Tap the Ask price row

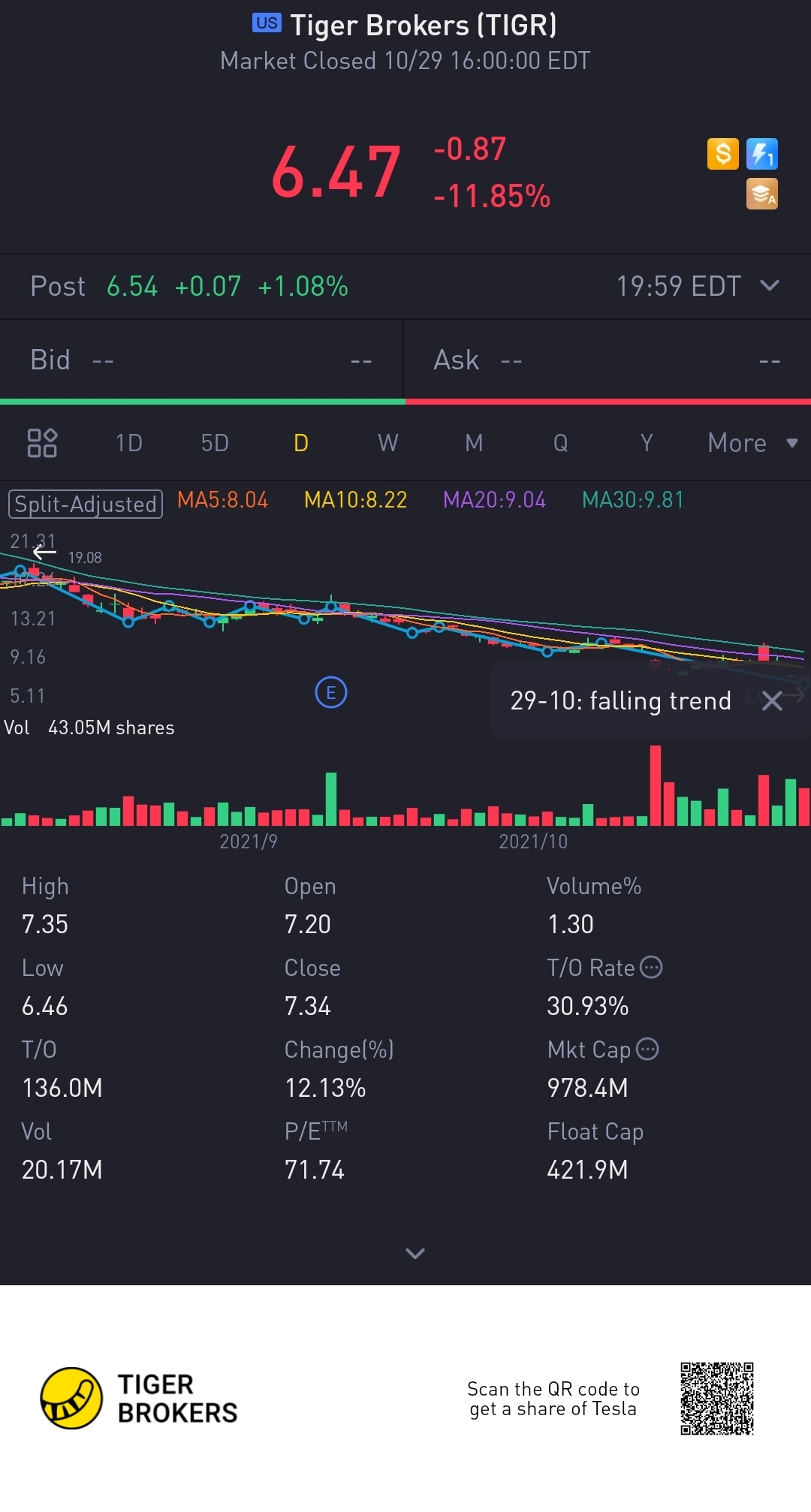click(607, 360)
